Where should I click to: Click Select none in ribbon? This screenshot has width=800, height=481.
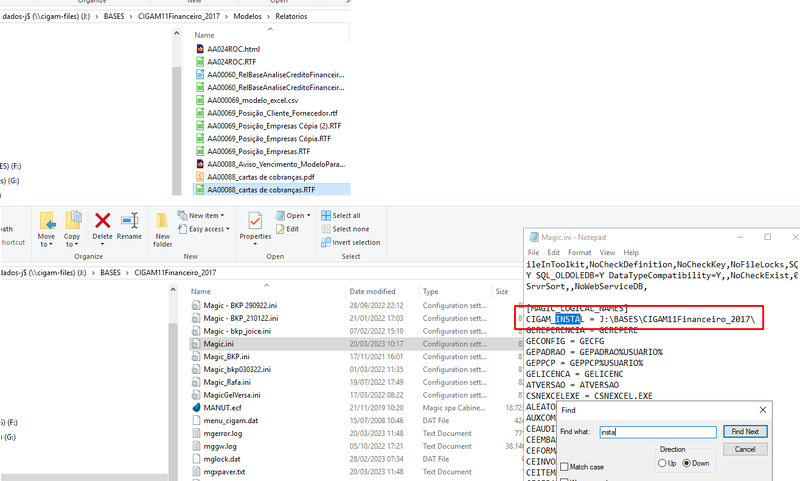(x=345, y=229)
